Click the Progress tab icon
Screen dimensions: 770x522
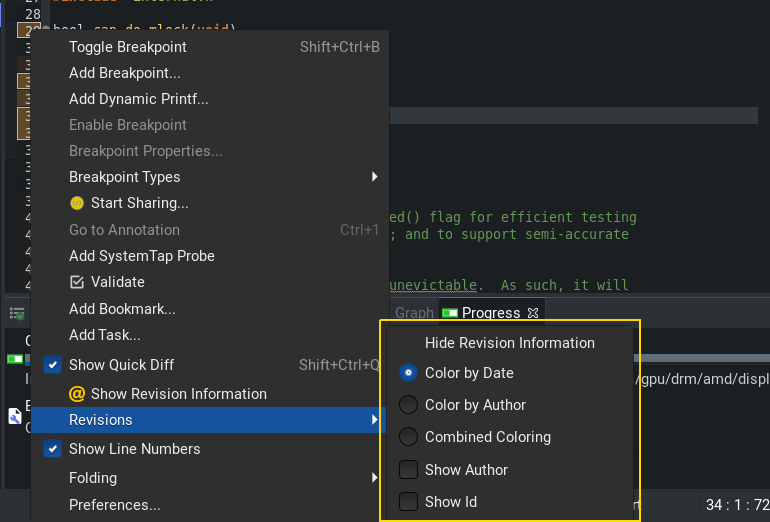click(x=450, y=313)
